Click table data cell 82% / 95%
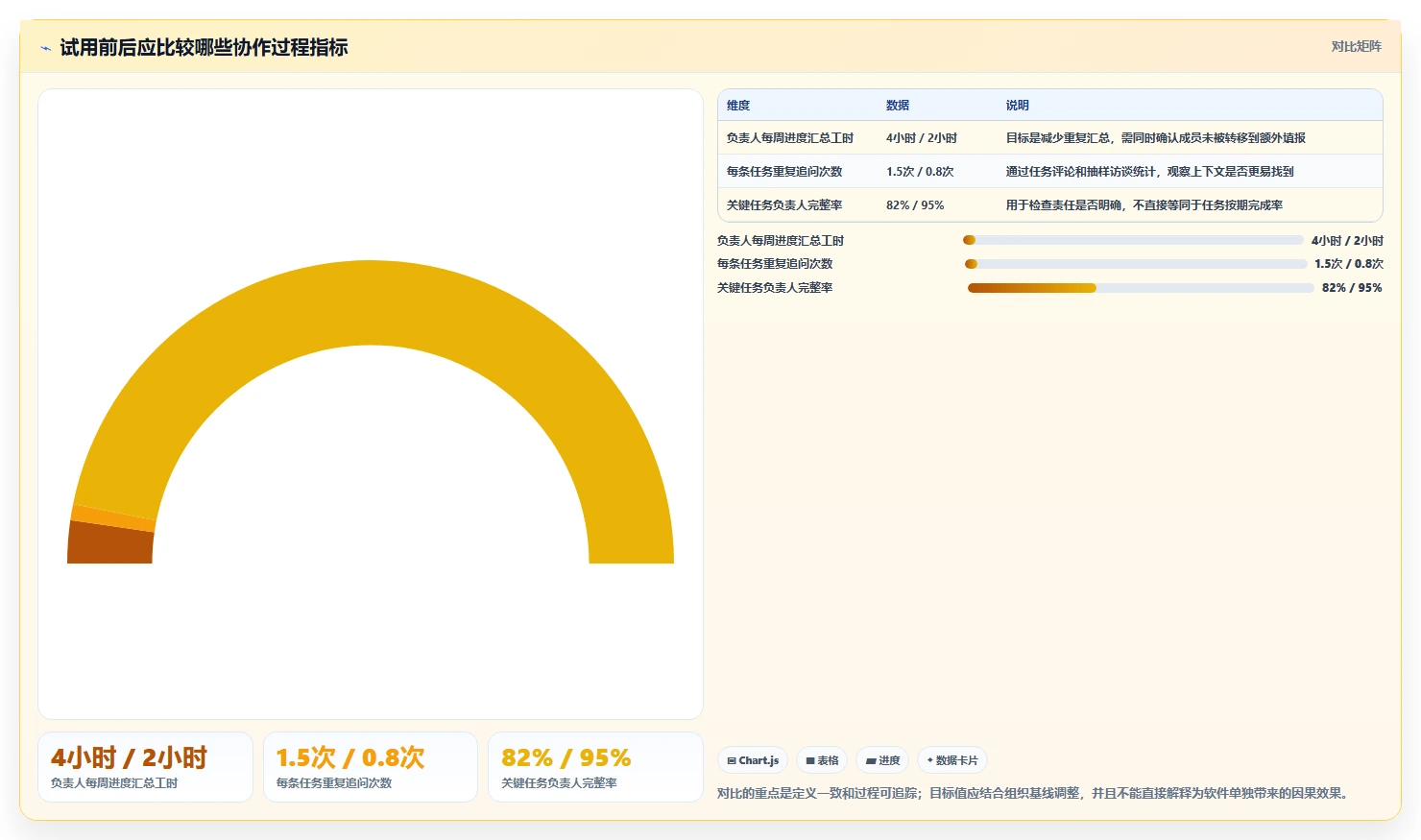The image size is (1421, 840). pos(915,205)
